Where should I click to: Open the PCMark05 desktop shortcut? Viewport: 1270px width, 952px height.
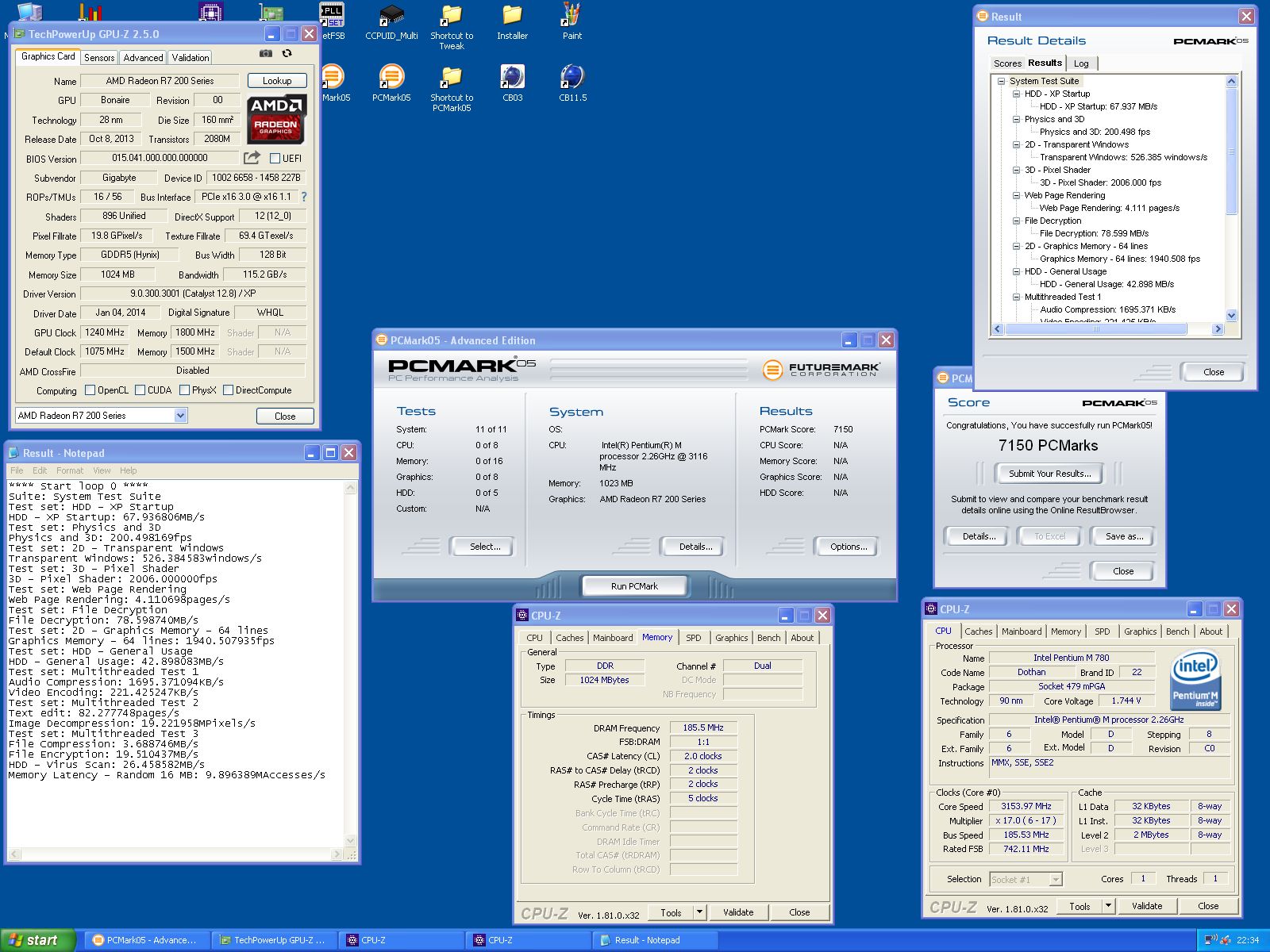[x=391, y=83]
